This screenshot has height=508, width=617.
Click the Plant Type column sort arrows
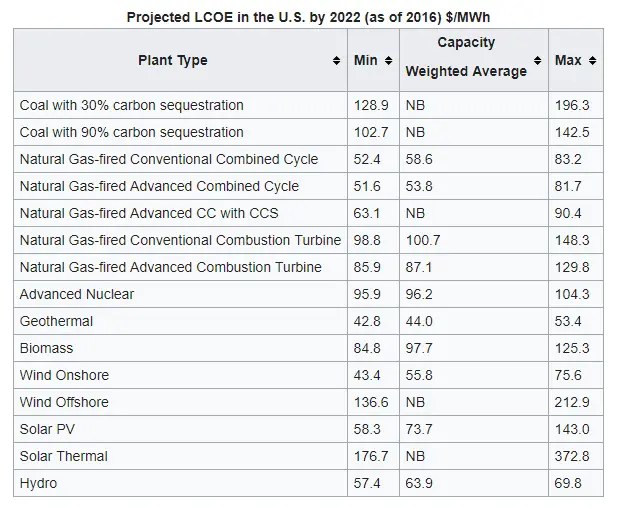pos(336,61)
